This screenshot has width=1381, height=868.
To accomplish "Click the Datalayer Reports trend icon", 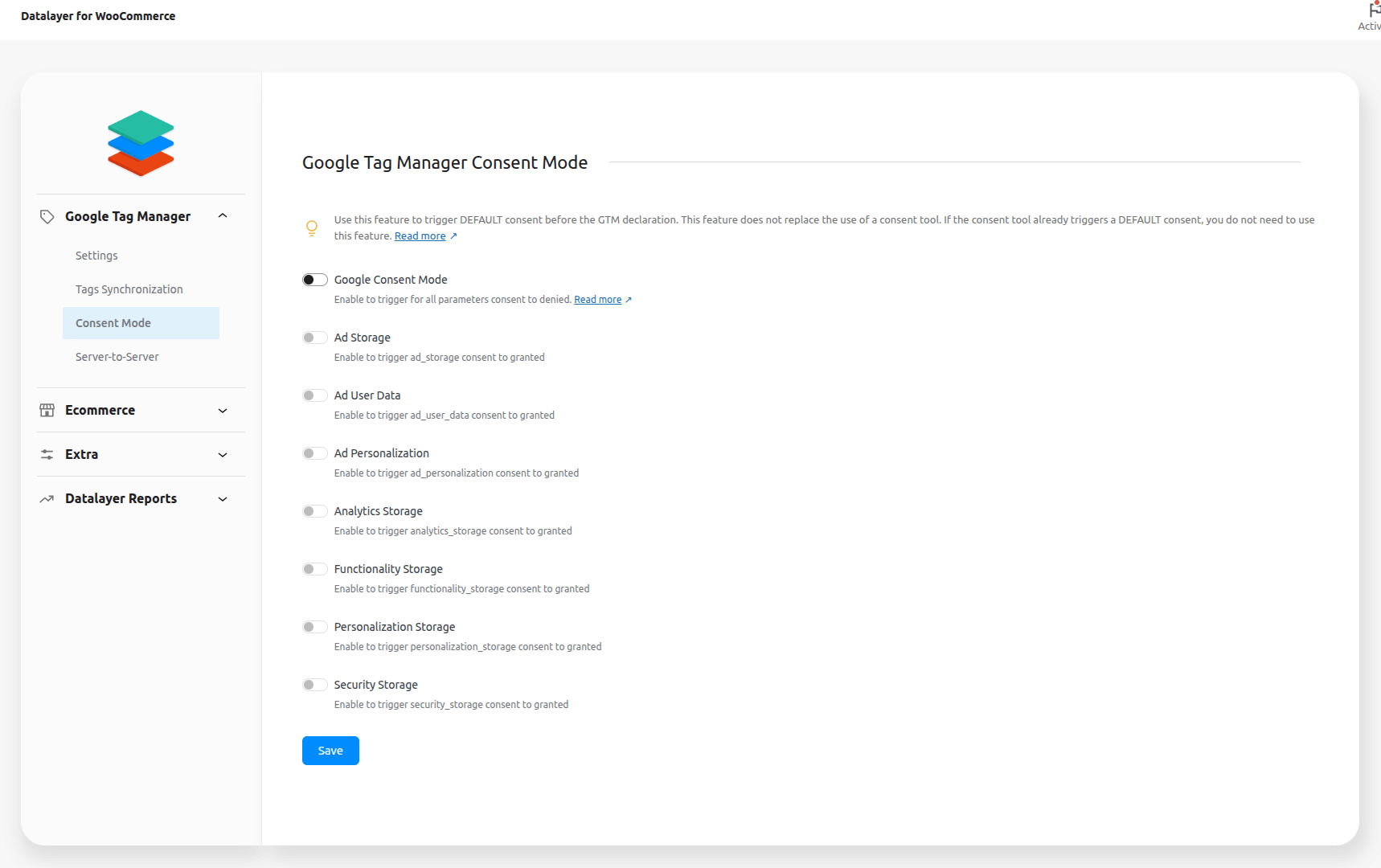I will tap(47, 499).
